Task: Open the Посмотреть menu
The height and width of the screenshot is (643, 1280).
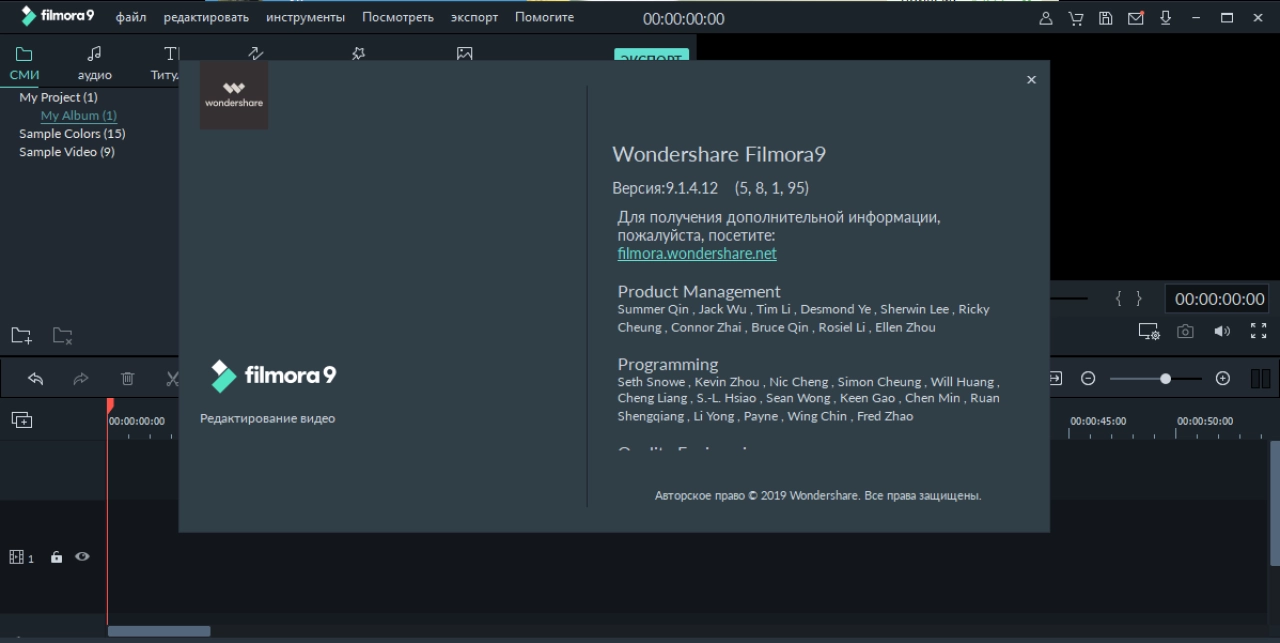Action: [x=398, y=17]
